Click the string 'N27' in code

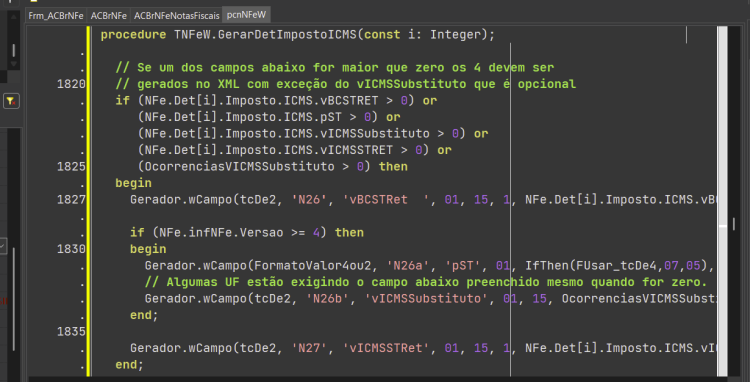pos(309,348)
